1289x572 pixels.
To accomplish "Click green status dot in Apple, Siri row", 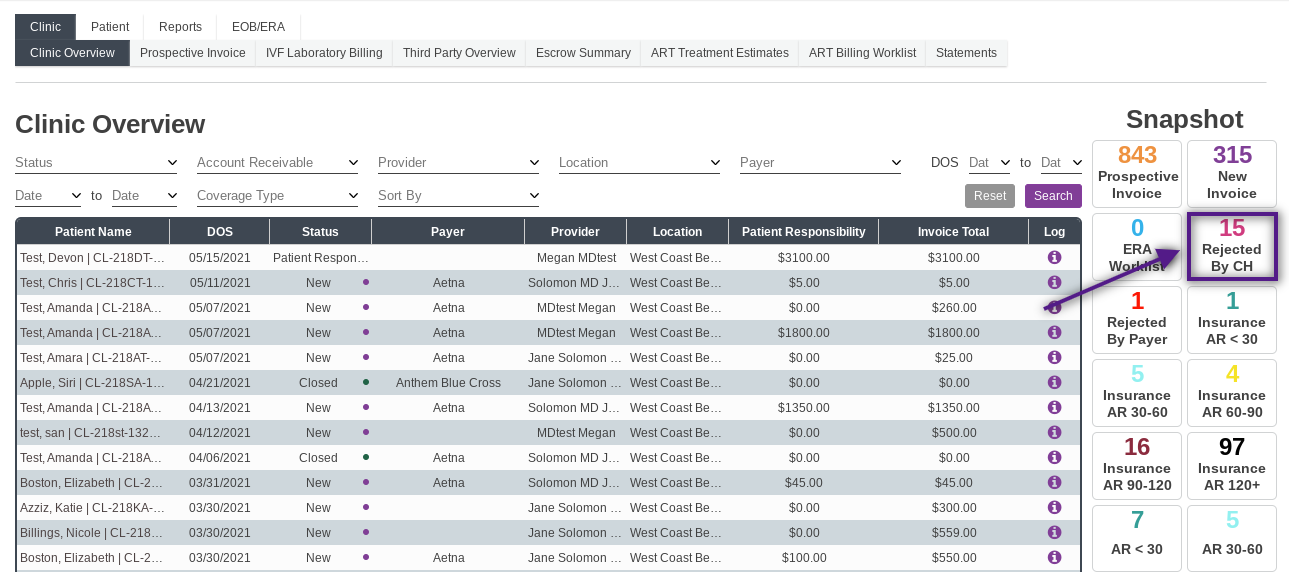I will coord(366,382).
